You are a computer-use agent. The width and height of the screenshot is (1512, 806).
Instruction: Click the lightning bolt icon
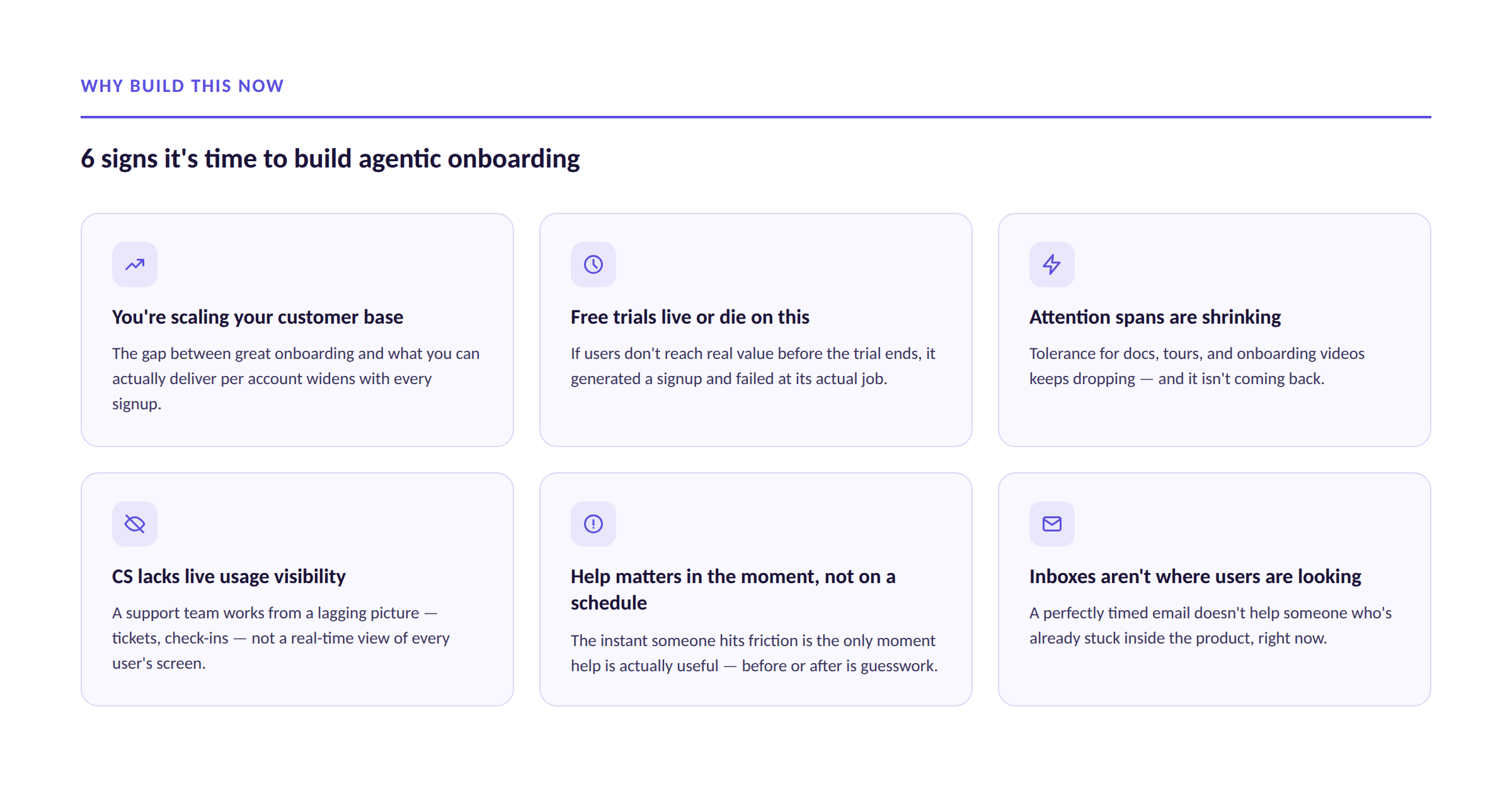tap(1051, 264)
